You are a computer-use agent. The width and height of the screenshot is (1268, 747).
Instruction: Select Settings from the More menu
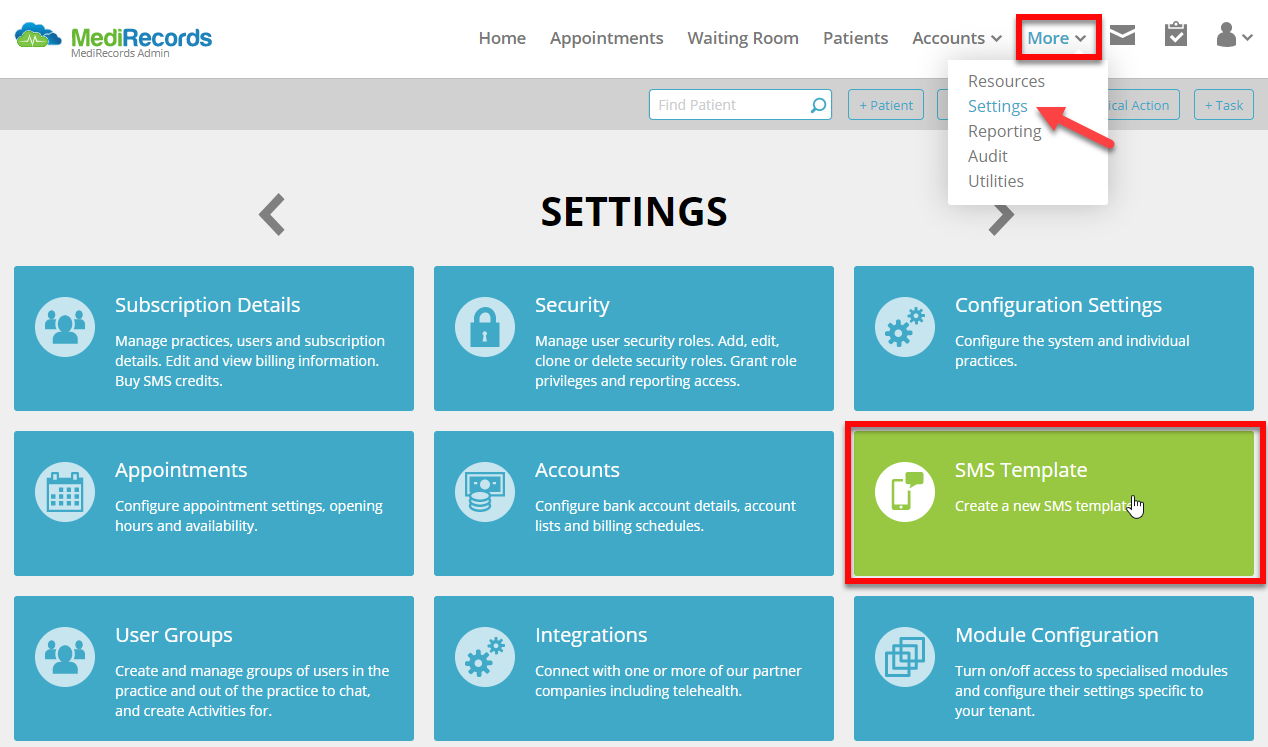[x=997, y=106]
